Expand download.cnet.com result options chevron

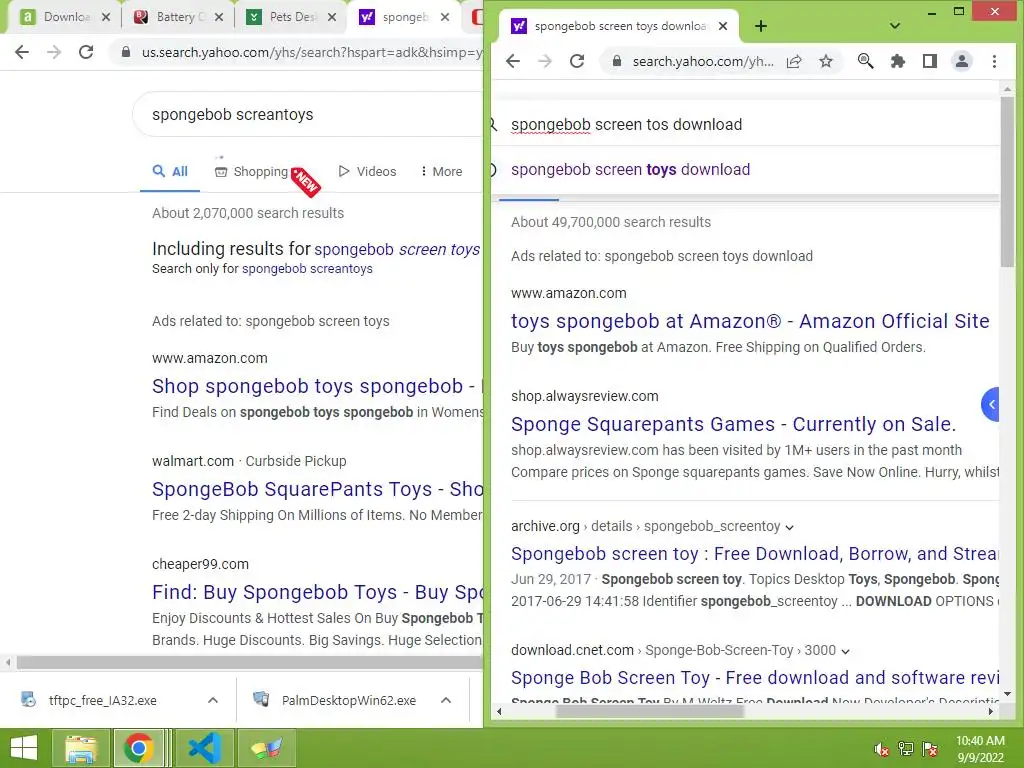point(845,651)
